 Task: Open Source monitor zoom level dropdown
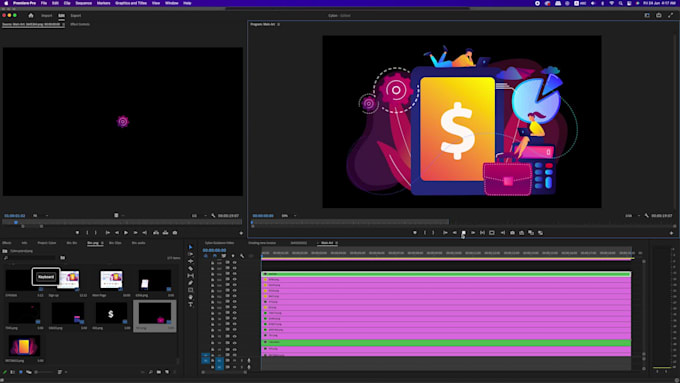point(40,216)
